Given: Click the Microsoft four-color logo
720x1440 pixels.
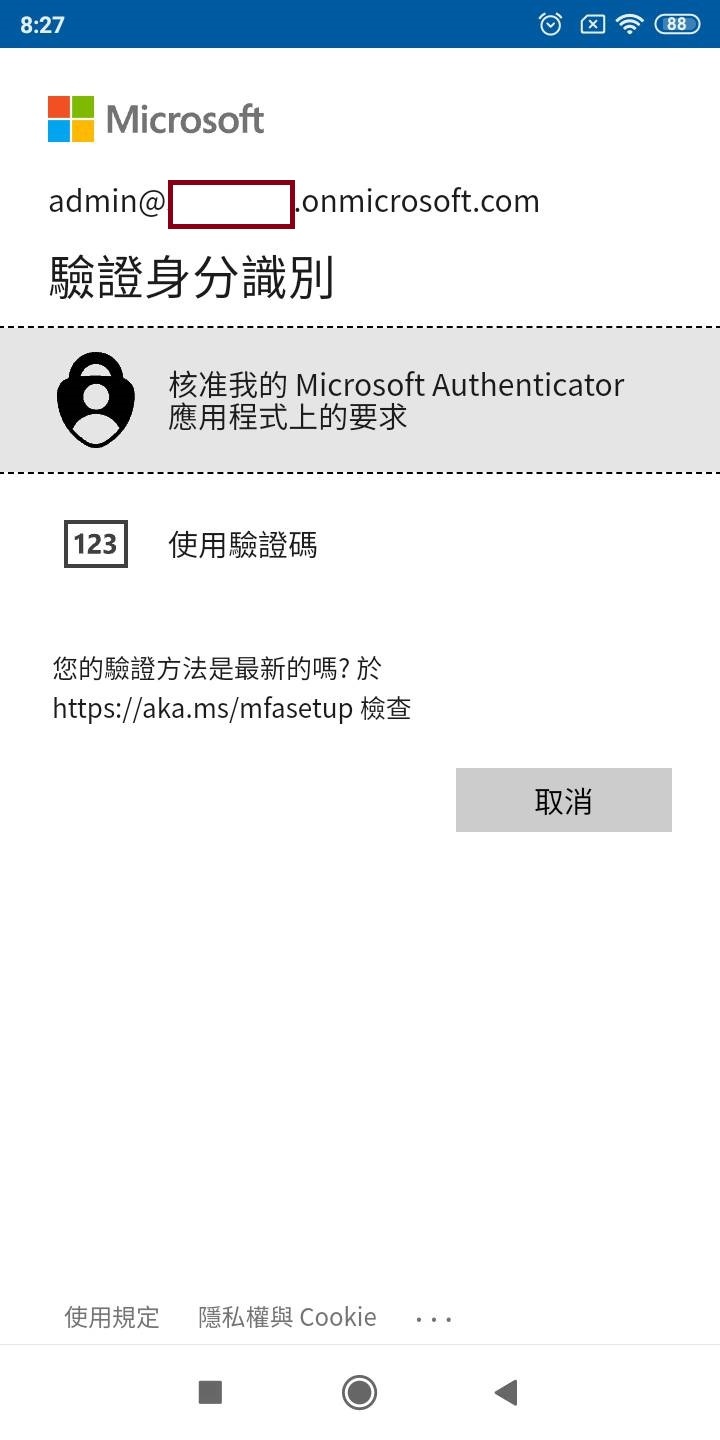Looking at the screenshot, I should pos(71,119).
